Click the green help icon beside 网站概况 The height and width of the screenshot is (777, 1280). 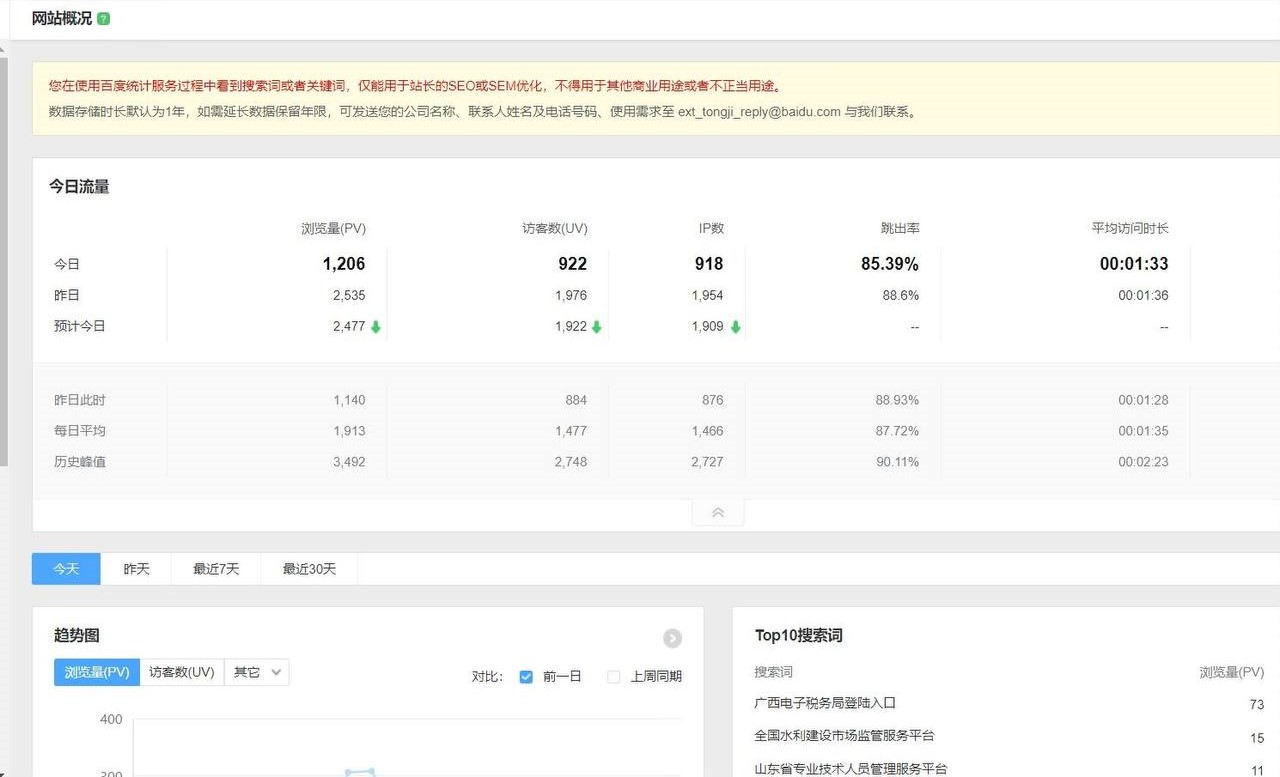pyautogui.click(x=104, y=19)
